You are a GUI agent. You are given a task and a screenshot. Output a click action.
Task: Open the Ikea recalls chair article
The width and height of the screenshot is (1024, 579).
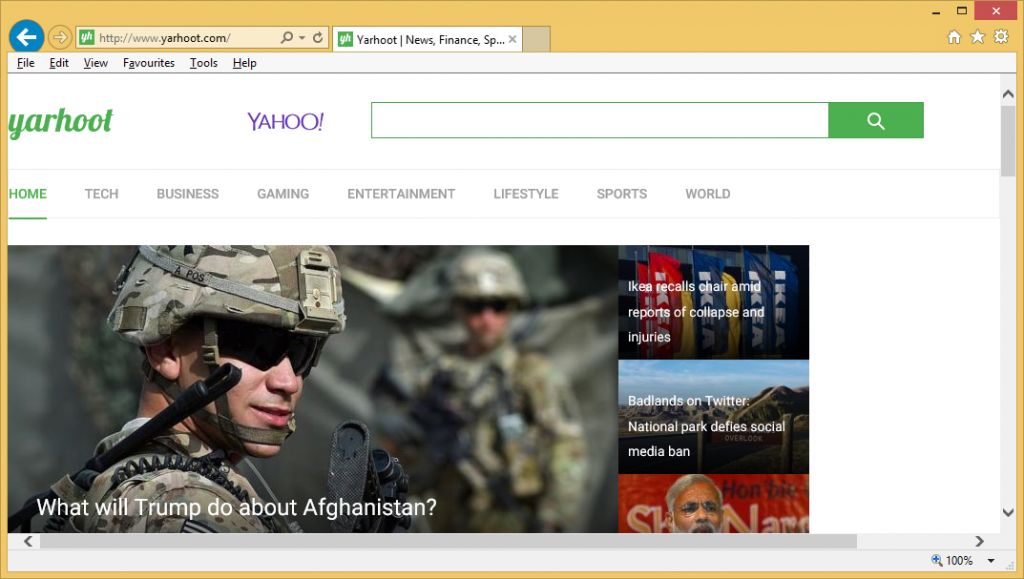coord(713,302)
